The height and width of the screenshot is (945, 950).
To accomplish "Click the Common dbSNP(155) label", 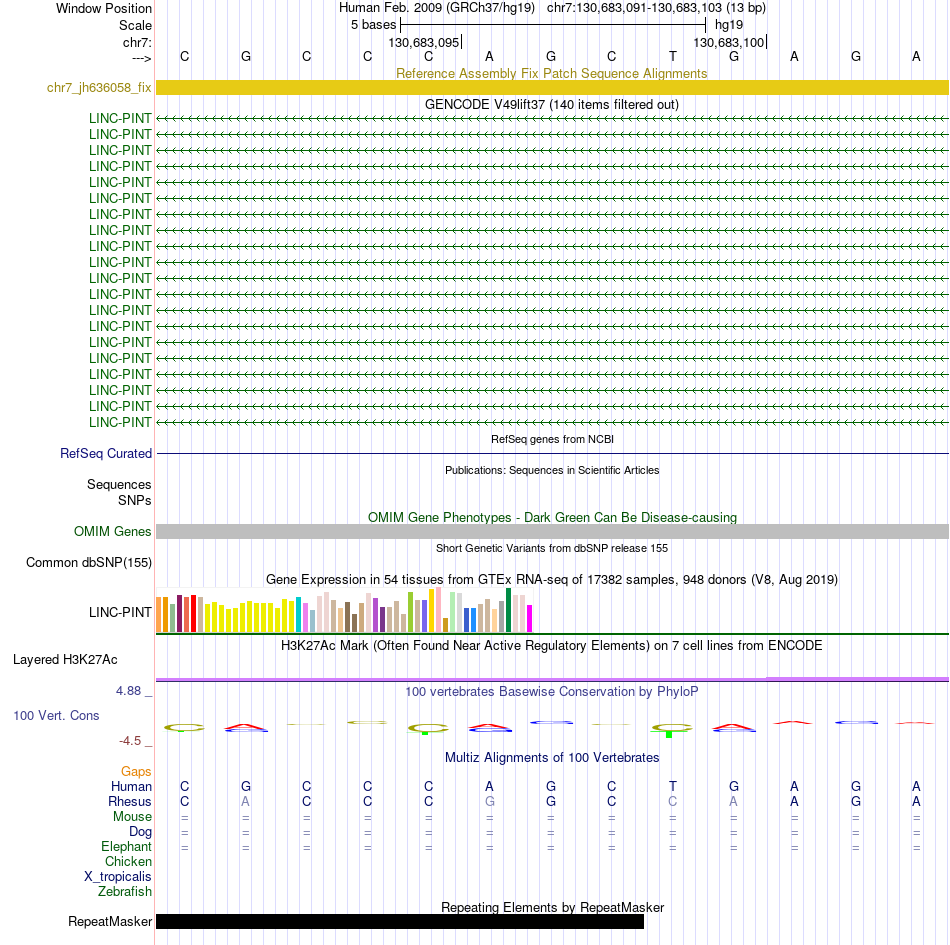I will (x=88, y=562).
